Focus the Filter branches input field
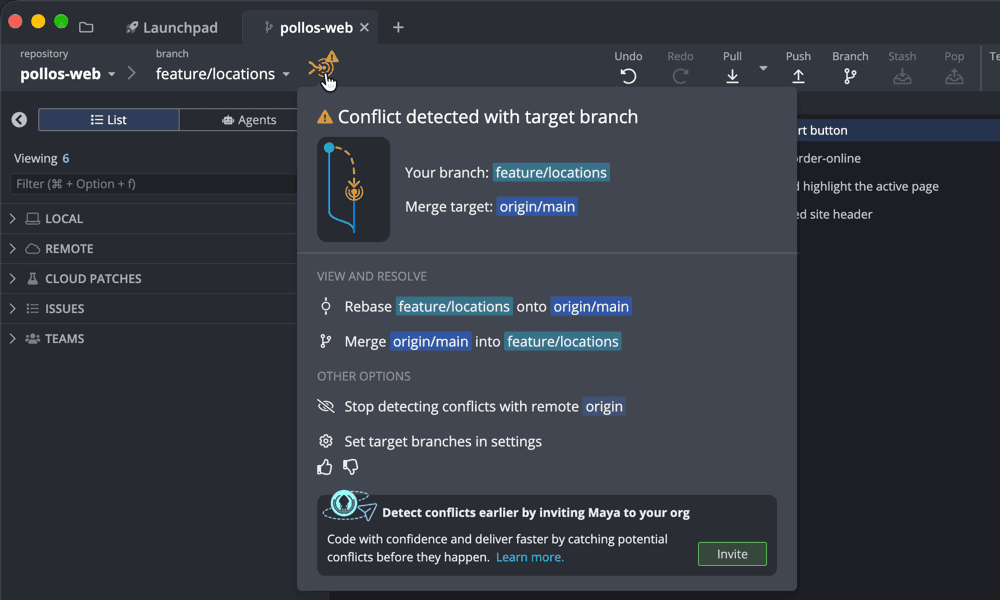 point(154,184)
